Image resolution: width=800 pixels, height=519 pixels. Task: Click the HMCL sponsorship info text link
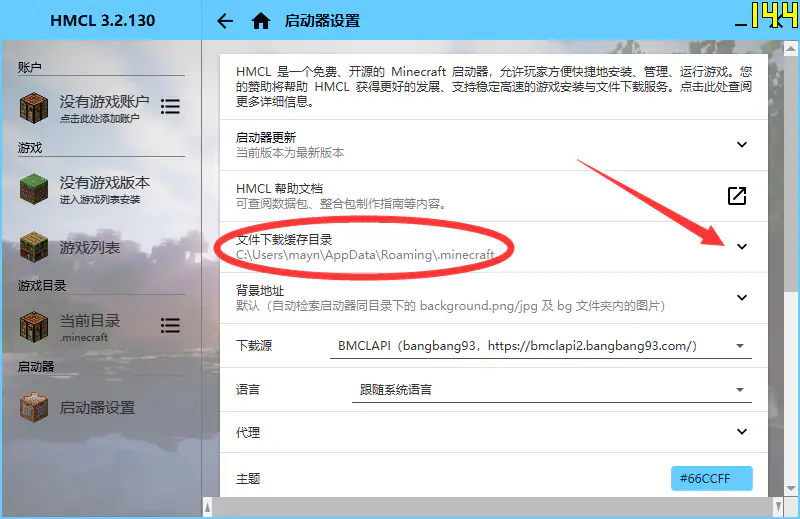click(x=494, y=87)
